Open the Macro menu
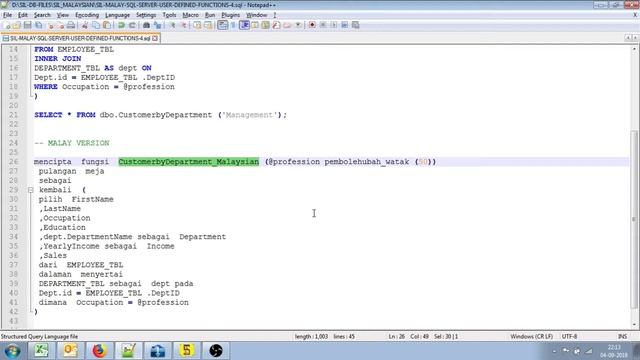The image size is (640, 360). pyautogui.click(x=191, y=15)
